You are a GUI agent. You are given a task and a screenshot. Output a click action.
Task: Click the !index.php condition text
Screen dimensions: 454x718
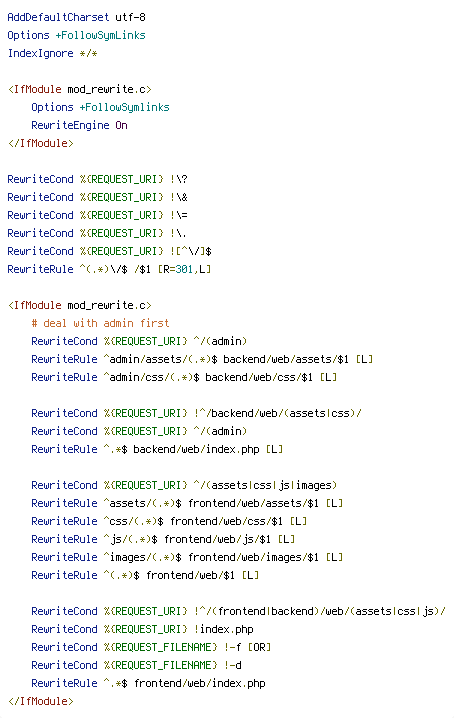(224, 629)
